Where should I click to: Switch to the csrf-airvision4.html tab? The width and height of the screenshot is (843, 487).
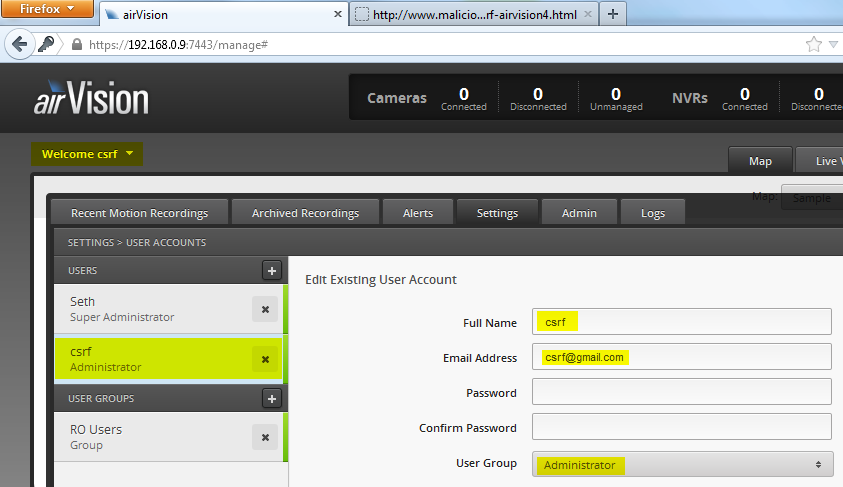[474, 14]
